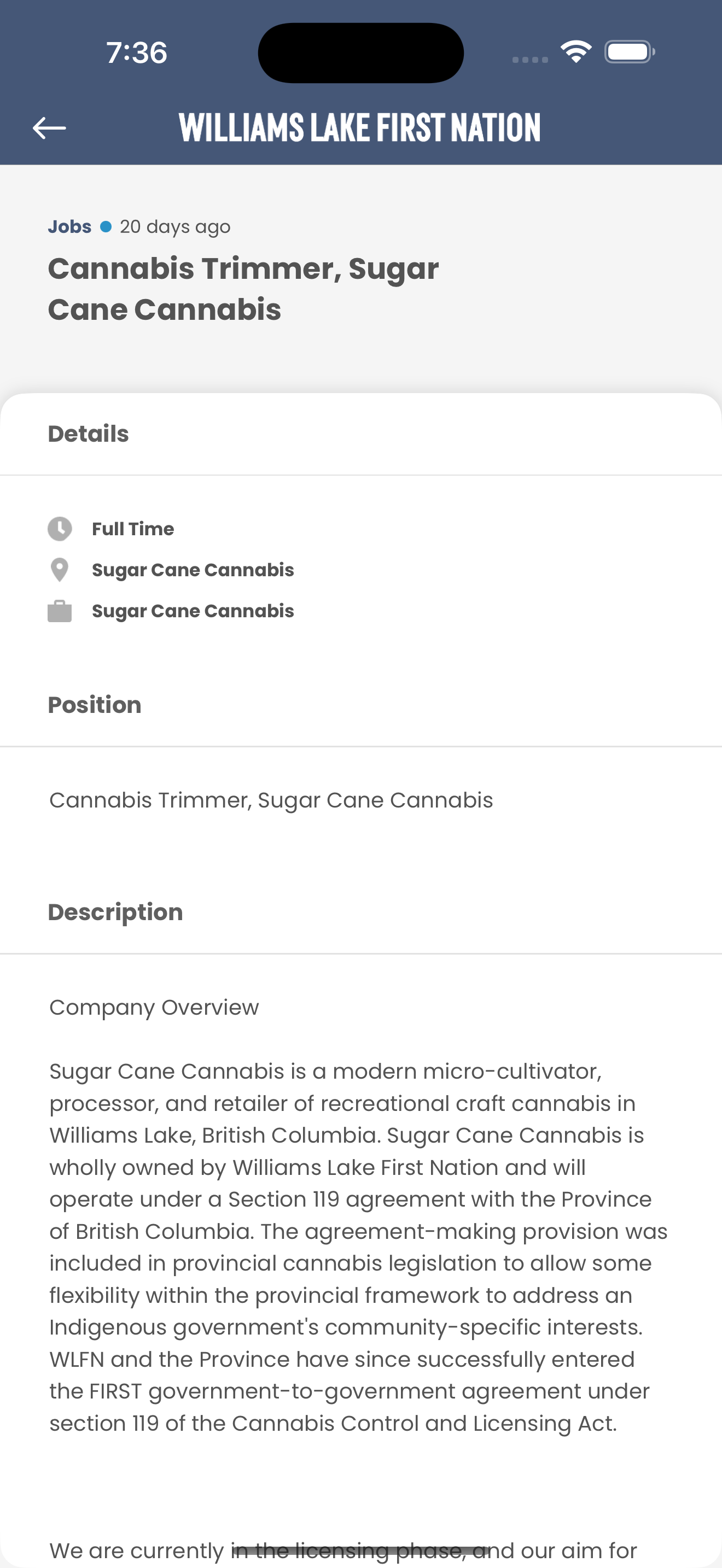Click the briefcase icon
722x1568 pixels.
click(x=60, y=611)
